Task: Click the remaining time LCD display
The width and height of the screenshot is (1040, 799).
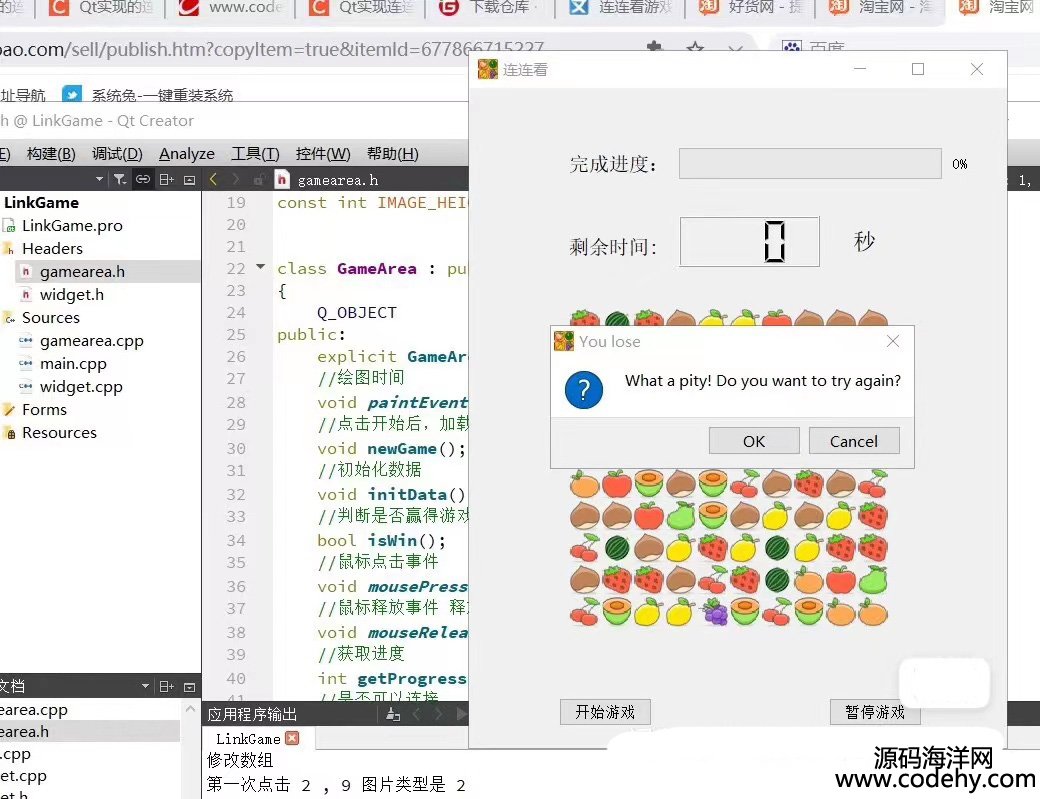Action: click(749, 241)
